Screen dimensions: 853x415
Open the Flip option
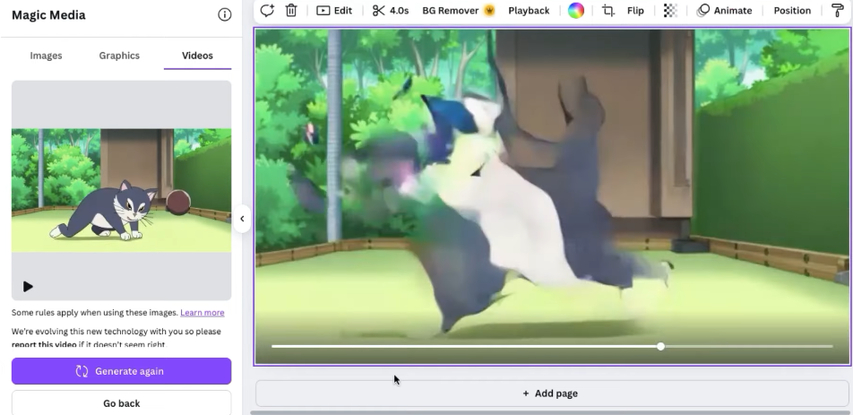635,10
